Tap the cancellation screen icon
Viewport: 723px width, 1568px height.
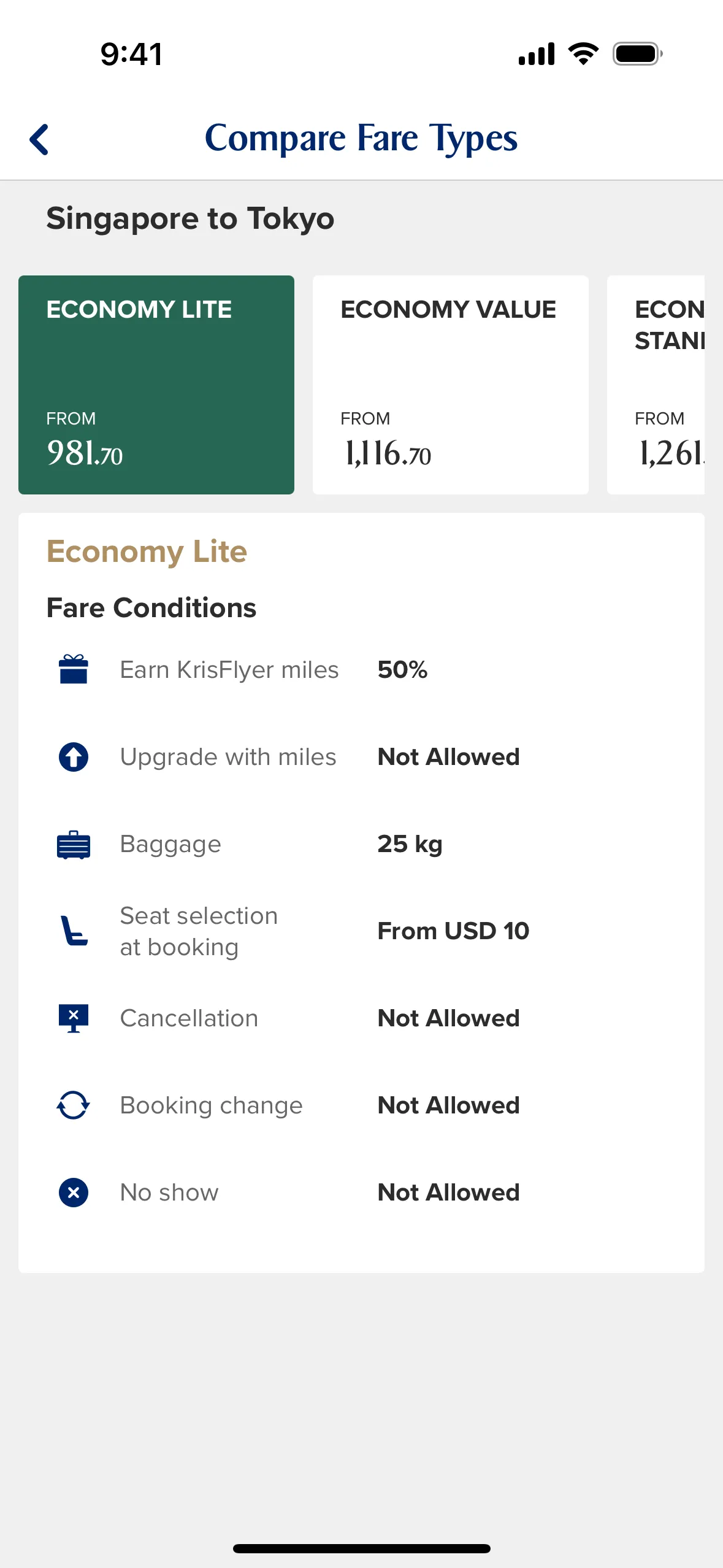point(74,1018)
